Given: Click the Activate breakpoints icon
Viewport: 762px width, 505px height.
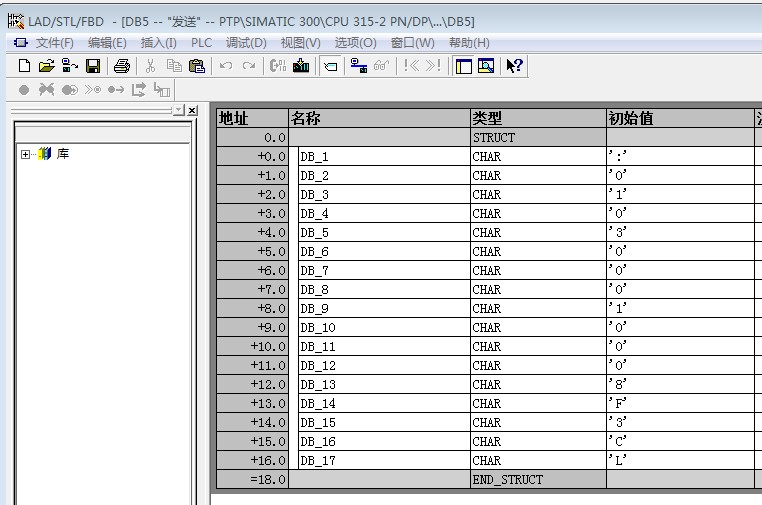Looking at the screenshot, I should coord(69,90).
